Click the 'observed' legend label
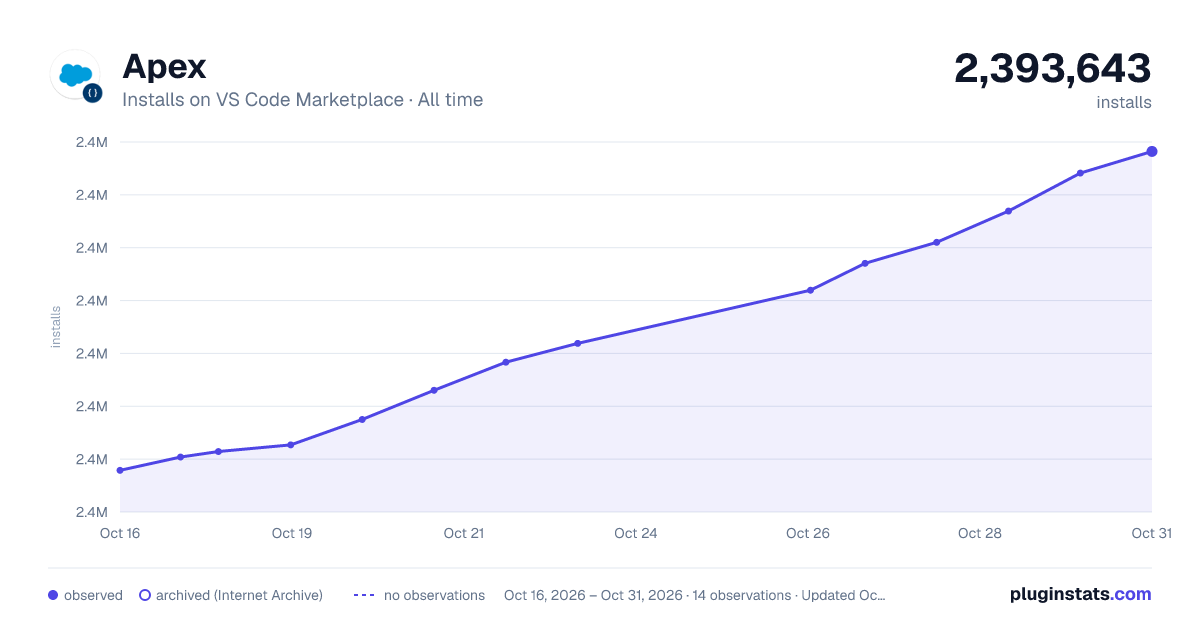 click(x=93, y=595)
